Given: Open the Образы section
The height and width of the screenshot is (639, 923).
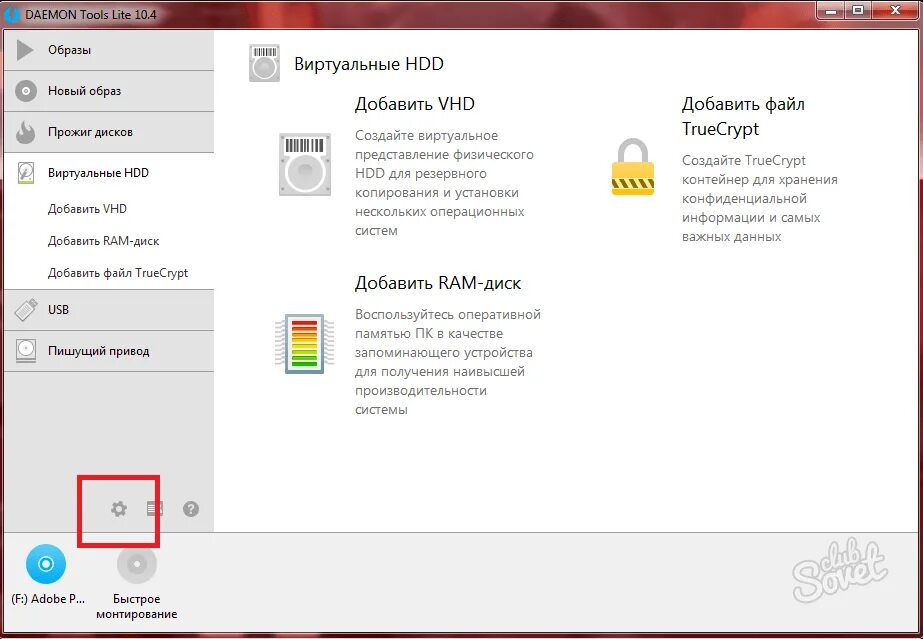Looking at the screenshot, I should point(109,51).
